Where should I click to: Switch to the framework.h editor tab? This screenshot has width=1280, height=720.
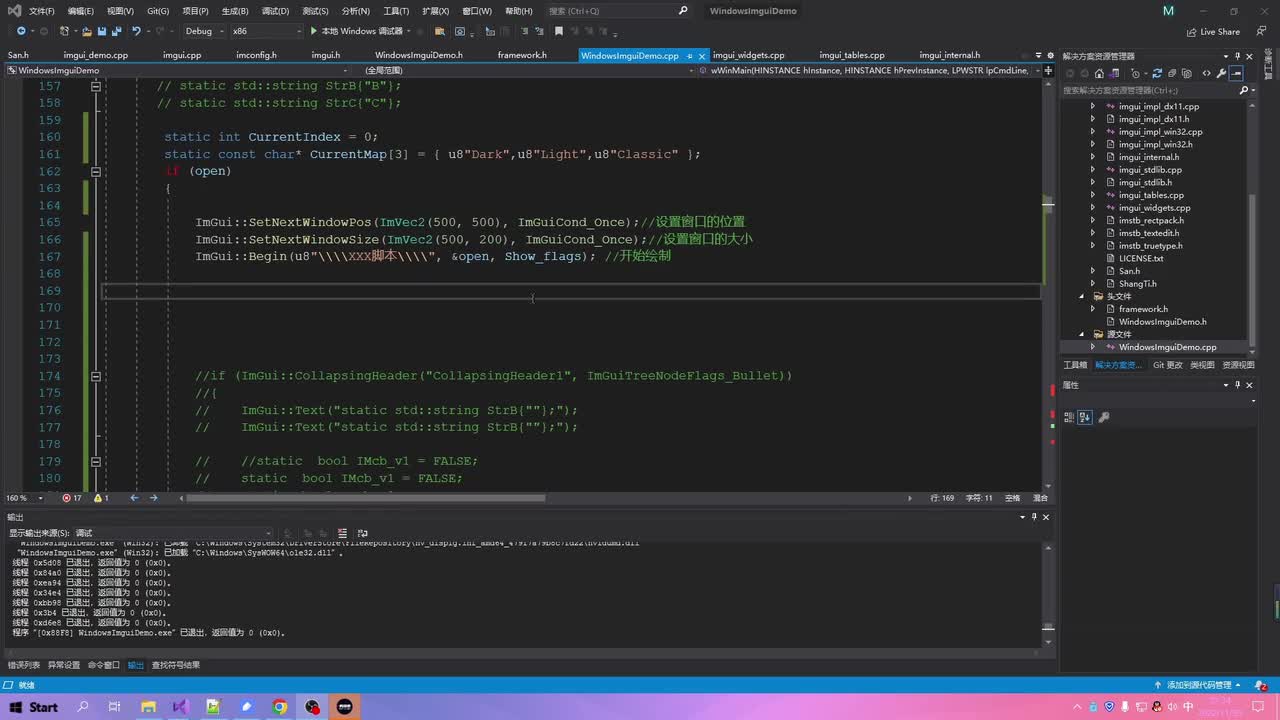click(522, 55)
